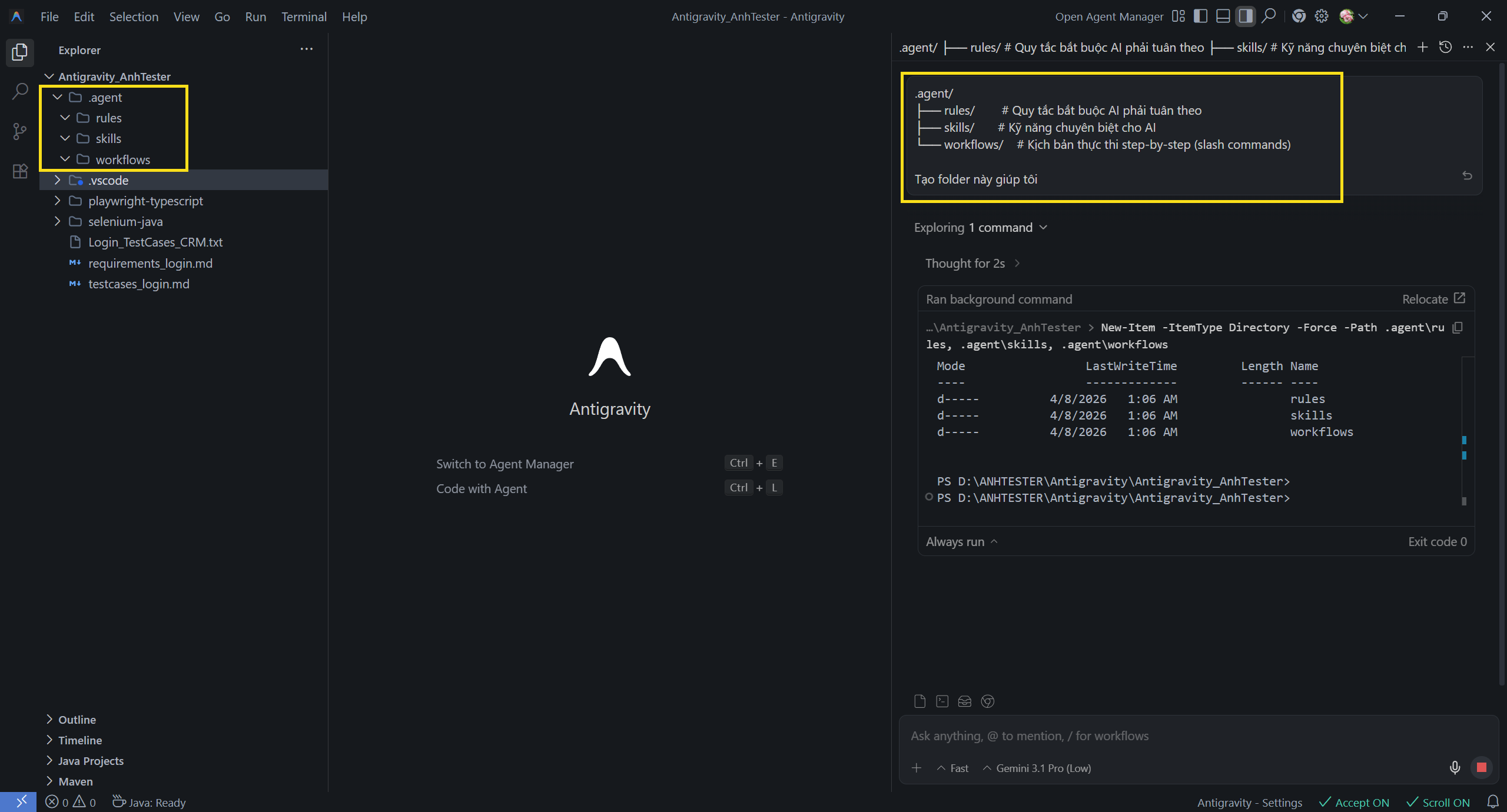The height and width of the screenshot is (812, 1507).
Task: Click Open Agent Manager button
Action: [1108, 16]
